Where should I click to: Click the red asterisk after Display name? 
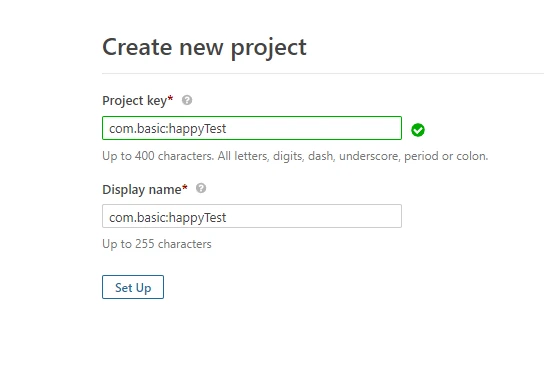point(185,187)
